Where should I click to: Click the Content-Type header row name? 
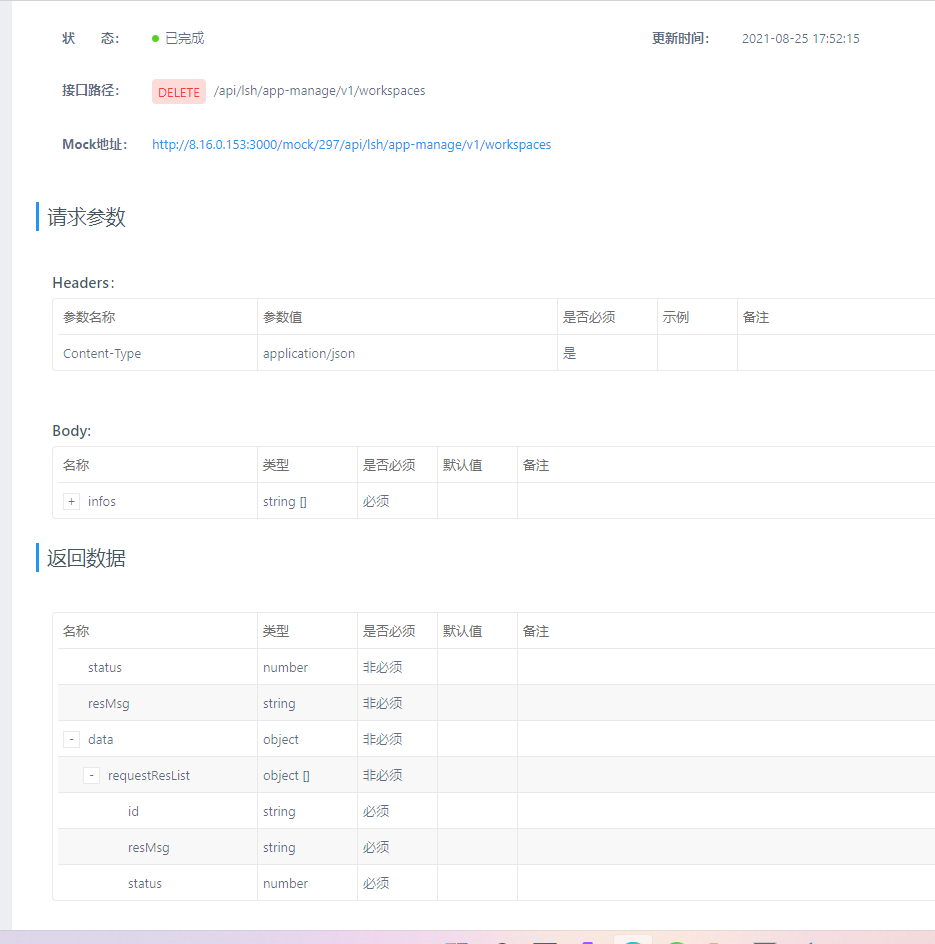coord(102,353)
